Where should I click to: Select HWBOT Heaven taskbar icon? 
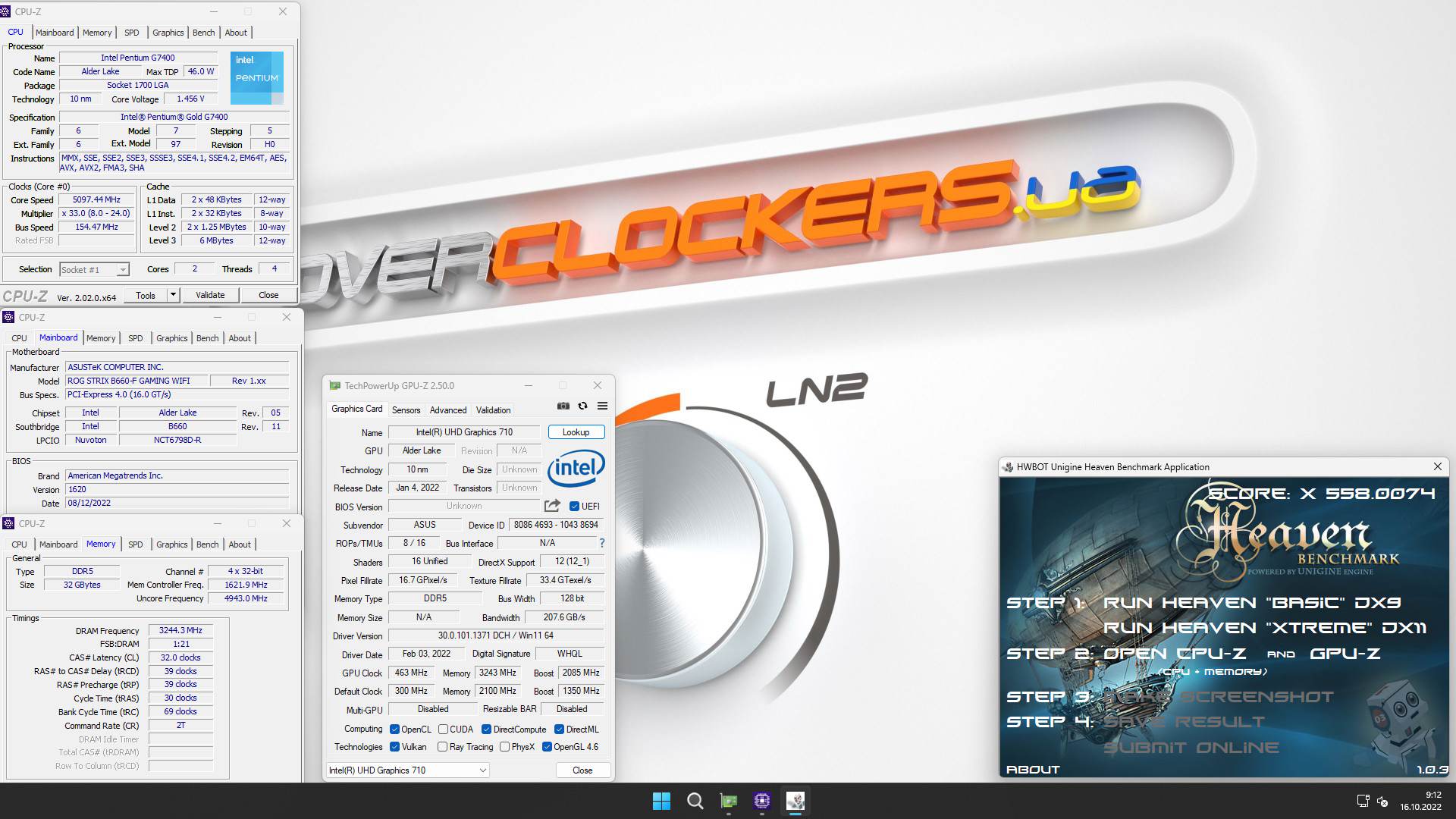coord(795,801)
